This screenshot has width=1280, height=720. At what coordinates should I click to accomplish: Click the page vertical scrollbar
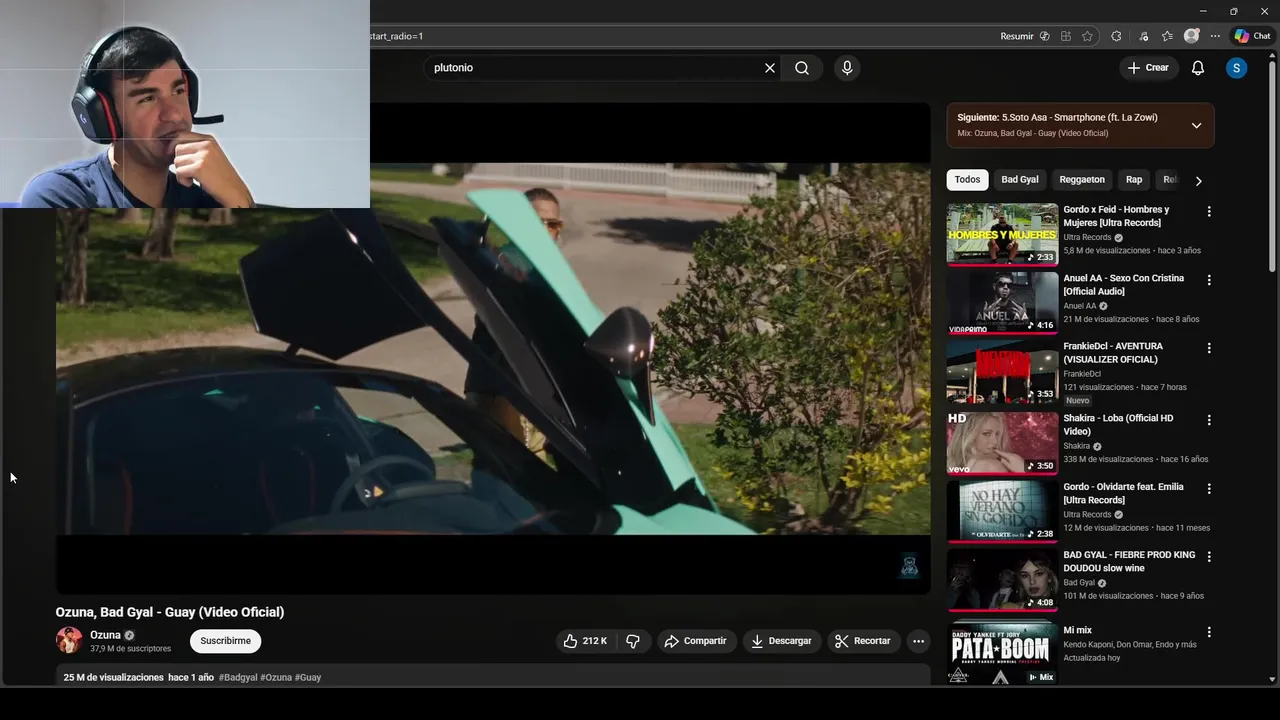[x=1272, y=165]
